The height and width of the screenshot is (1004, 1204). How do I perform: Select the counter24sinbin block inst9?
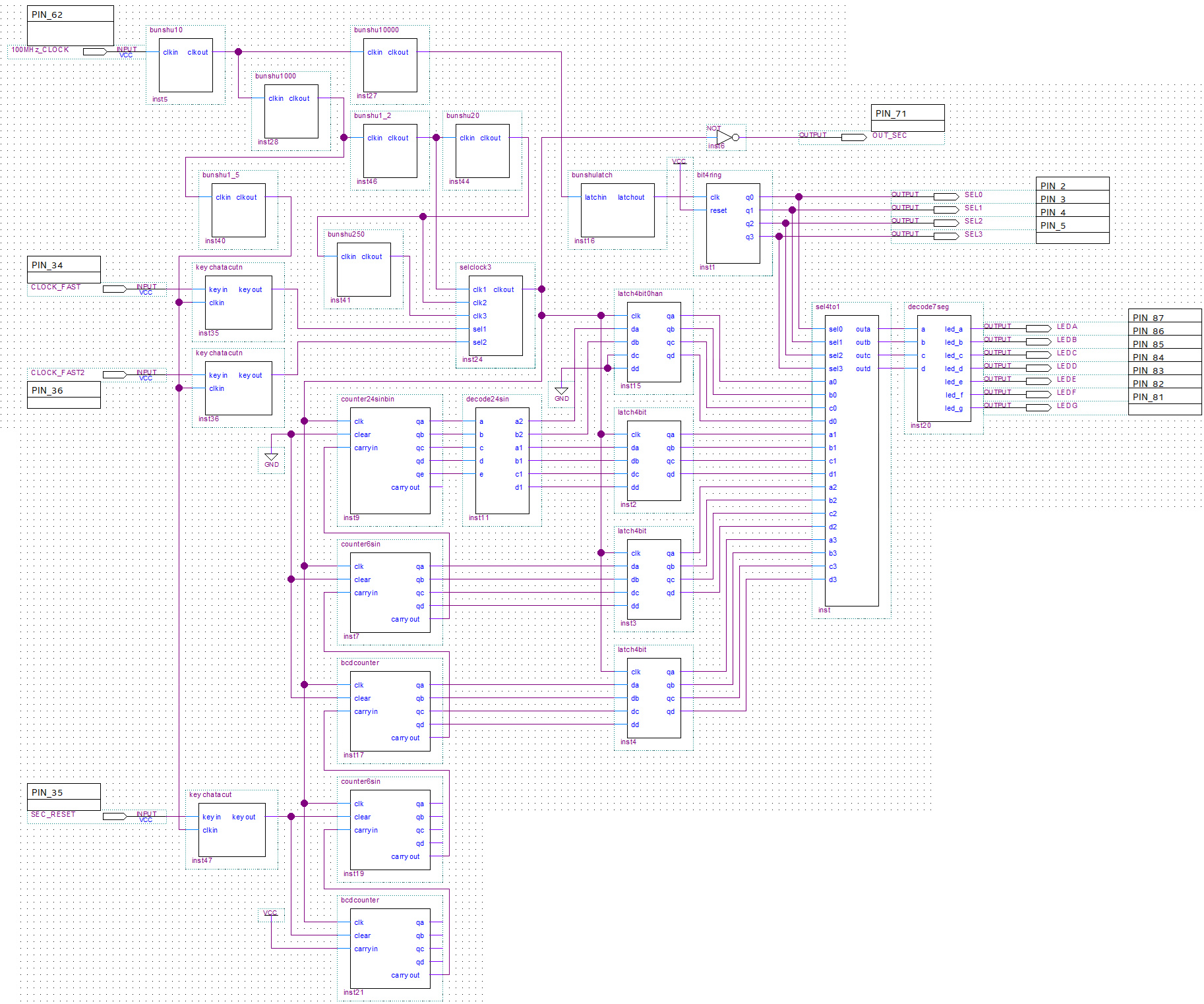[390, 460]
